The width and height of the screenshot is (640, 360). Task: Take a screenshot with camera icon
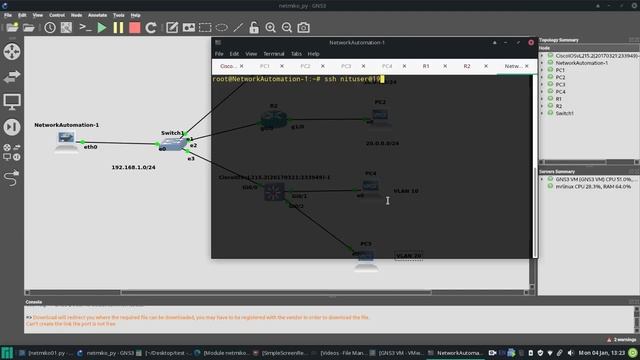tap(303, 27)
